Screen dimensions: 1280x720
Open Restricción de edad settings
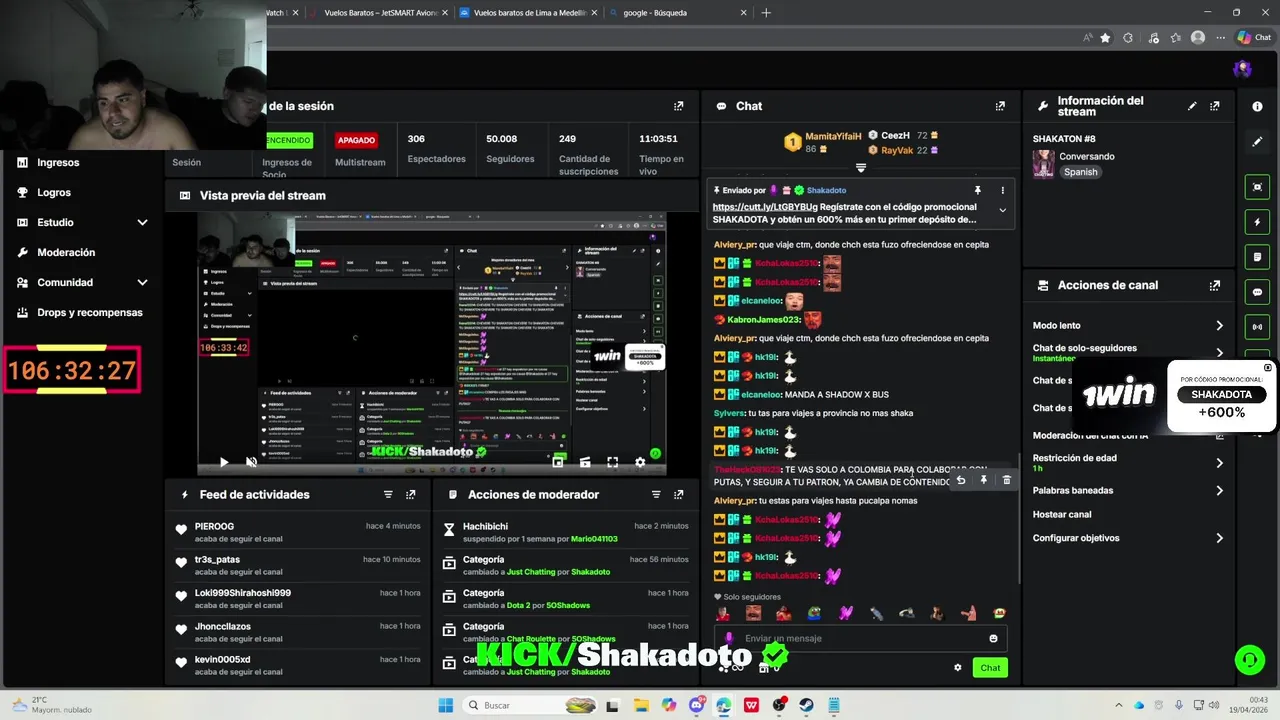tap(1128, 463)
